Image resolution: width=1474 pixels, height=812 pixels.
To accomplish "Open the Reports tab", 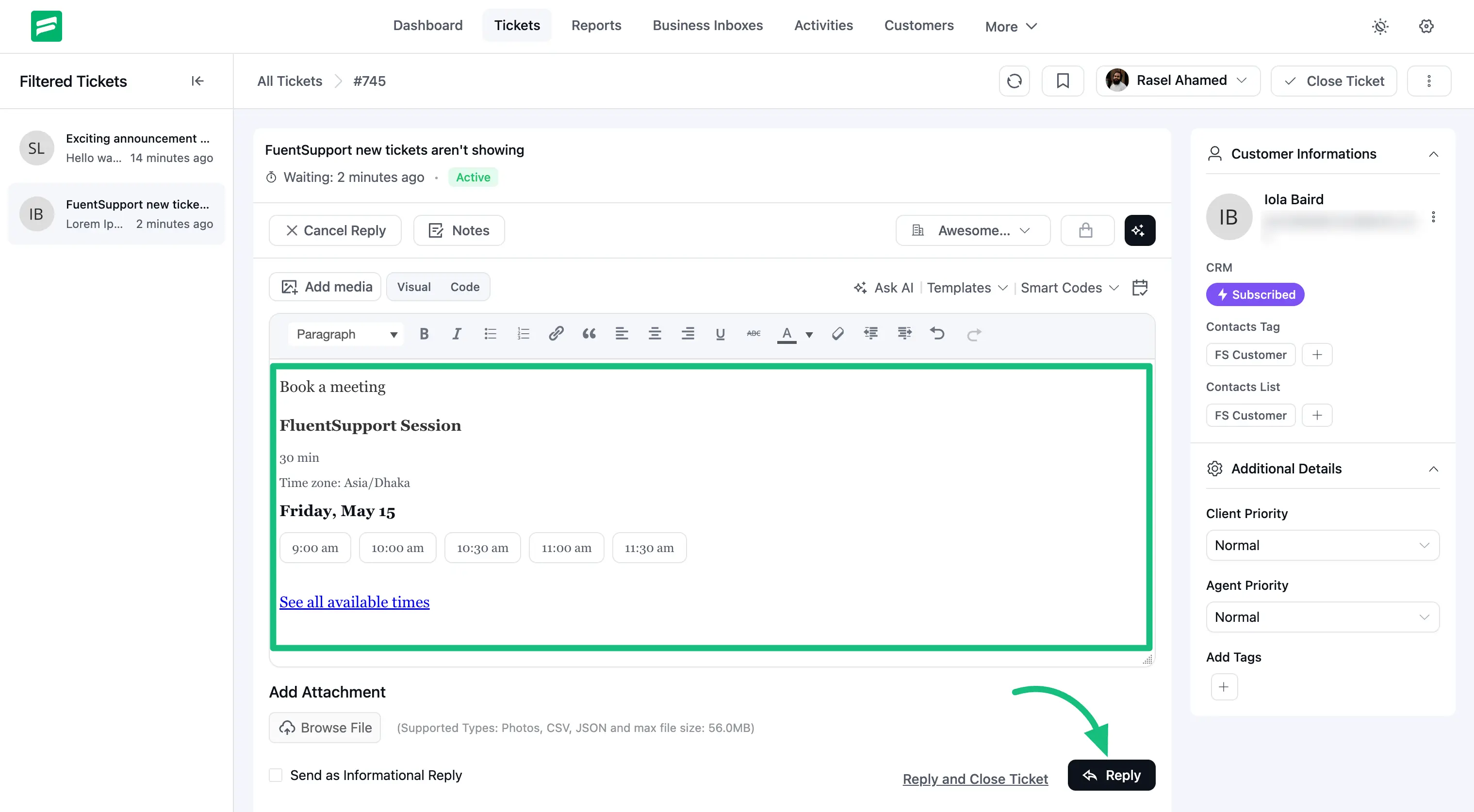I will [x=596, y=26].
